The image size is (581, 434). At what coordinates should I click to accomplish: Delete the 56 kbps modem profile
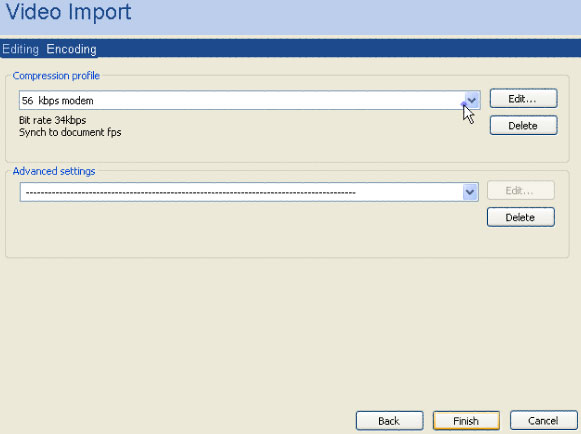tap(523, 125)
